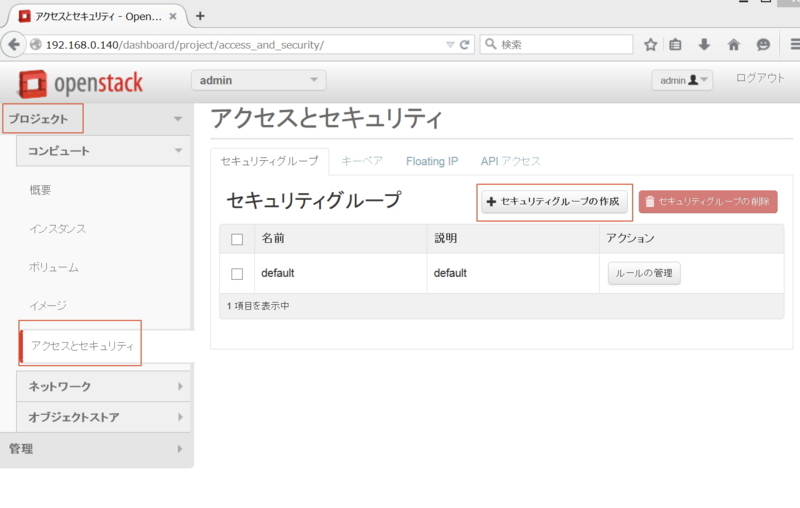The image size is (800, 508).
Task: Select アクセスとセキュリティ sidebar item
Action: point(82,346)
